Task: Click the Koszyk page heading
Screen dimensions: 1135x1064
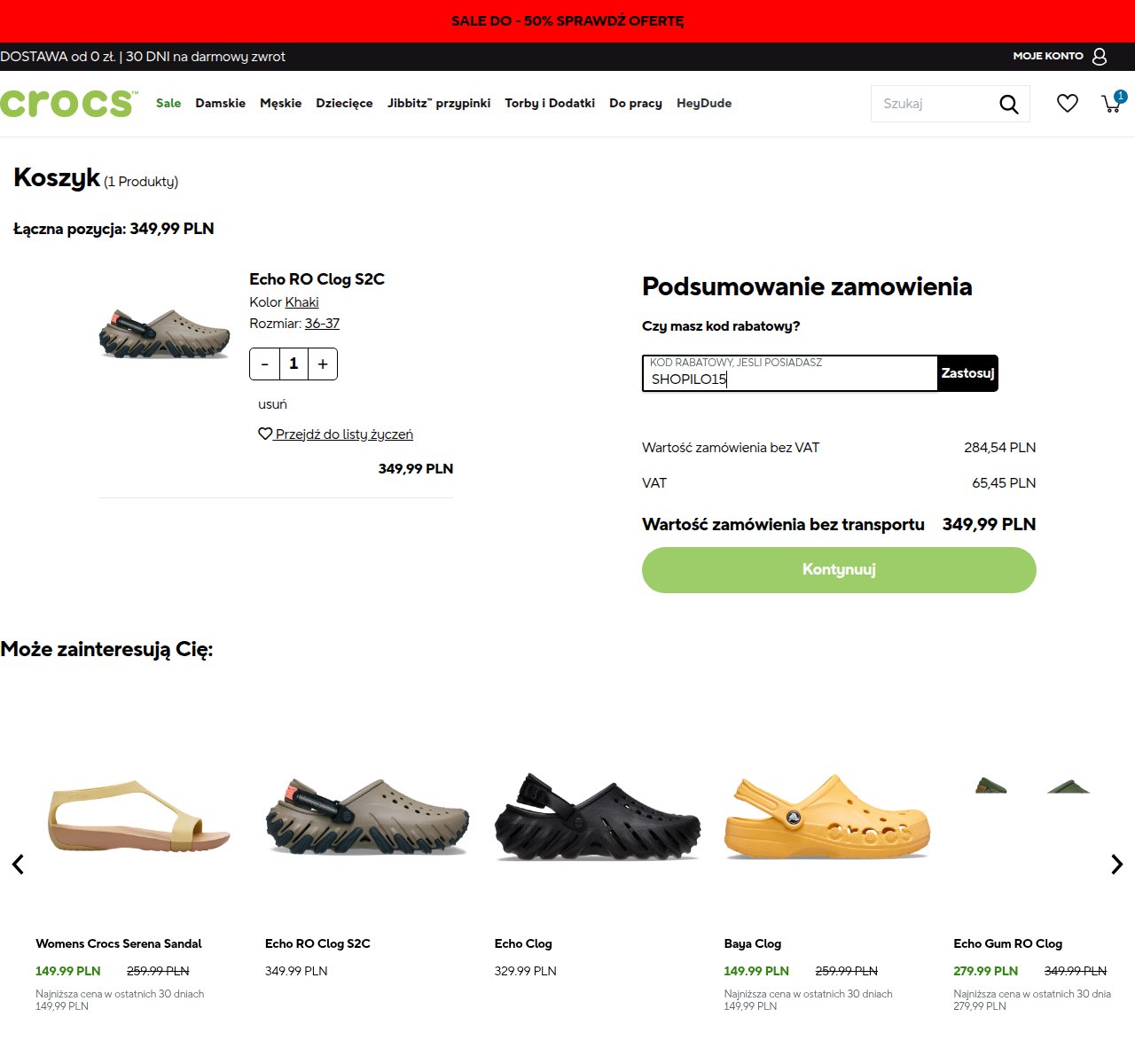Action: [x=57, y=177]
